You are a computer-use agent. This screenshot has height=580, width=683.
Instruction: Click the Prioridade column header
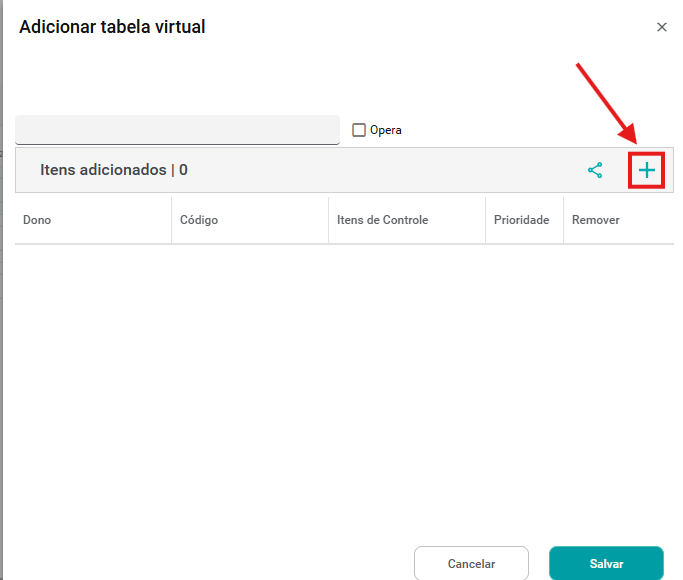pyautogui.click(x=521, y=220)
